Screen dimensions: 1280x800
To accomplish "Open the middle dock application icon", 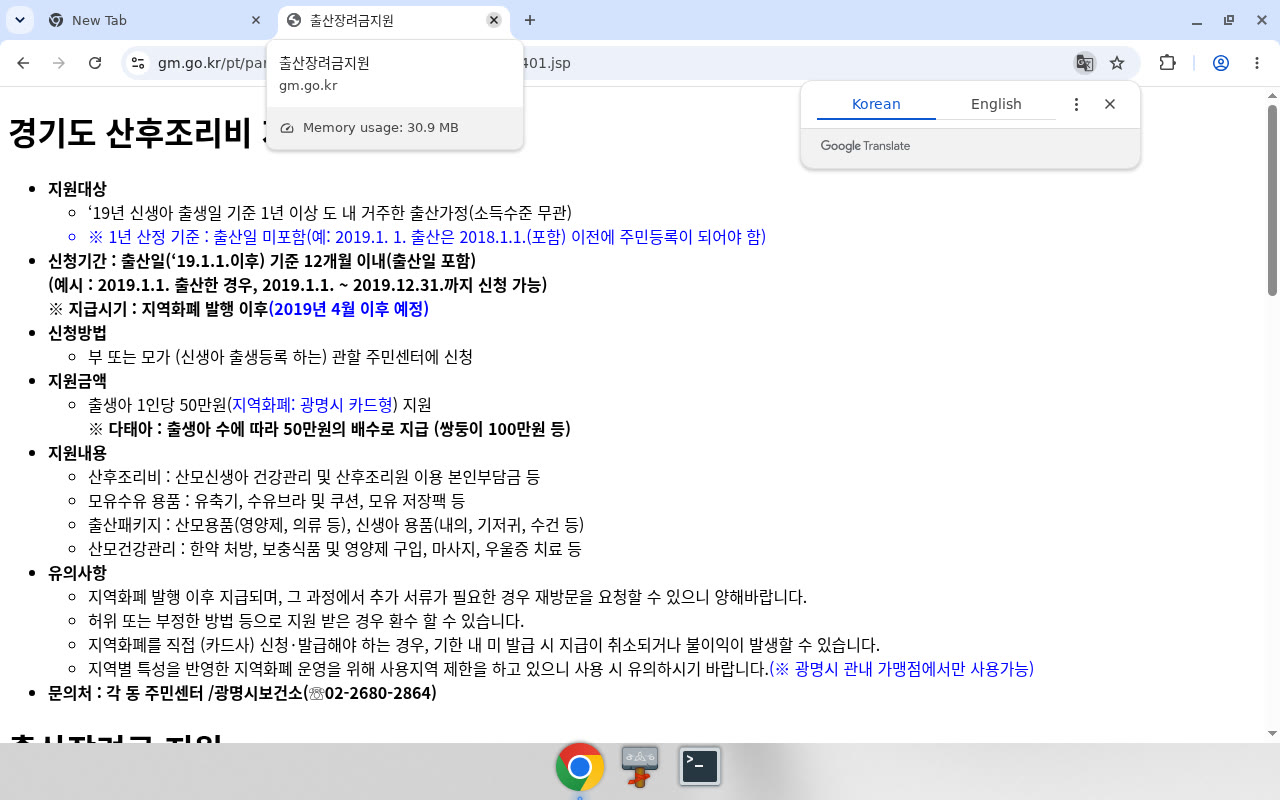I will pos(640,767).
